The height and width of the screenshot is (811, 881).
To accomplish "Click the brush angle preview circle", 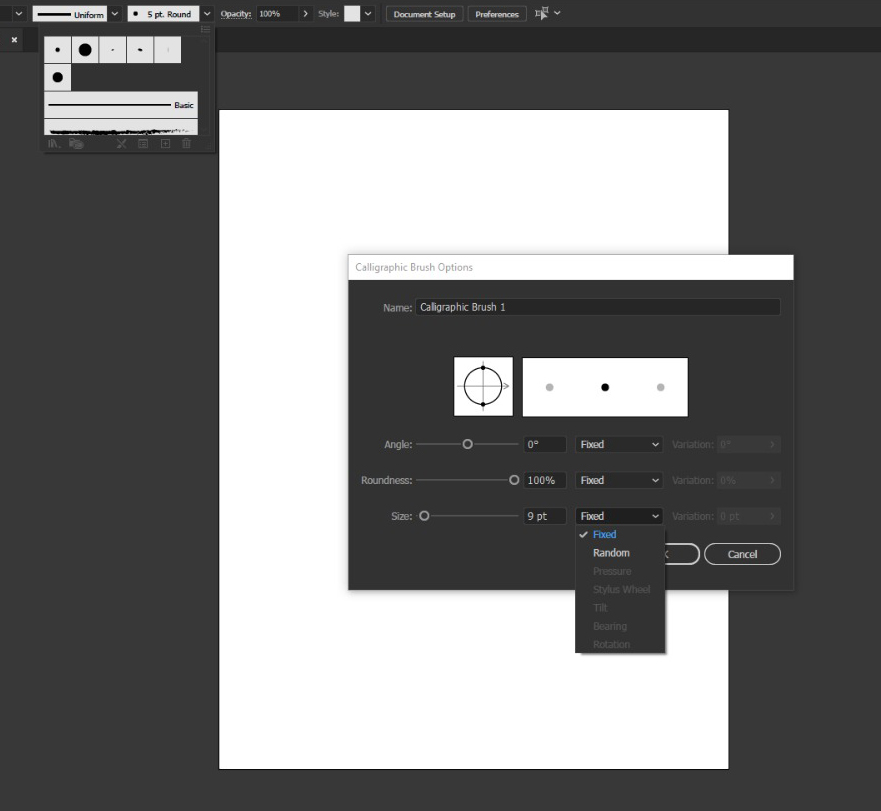I will (x=483, y=387).
